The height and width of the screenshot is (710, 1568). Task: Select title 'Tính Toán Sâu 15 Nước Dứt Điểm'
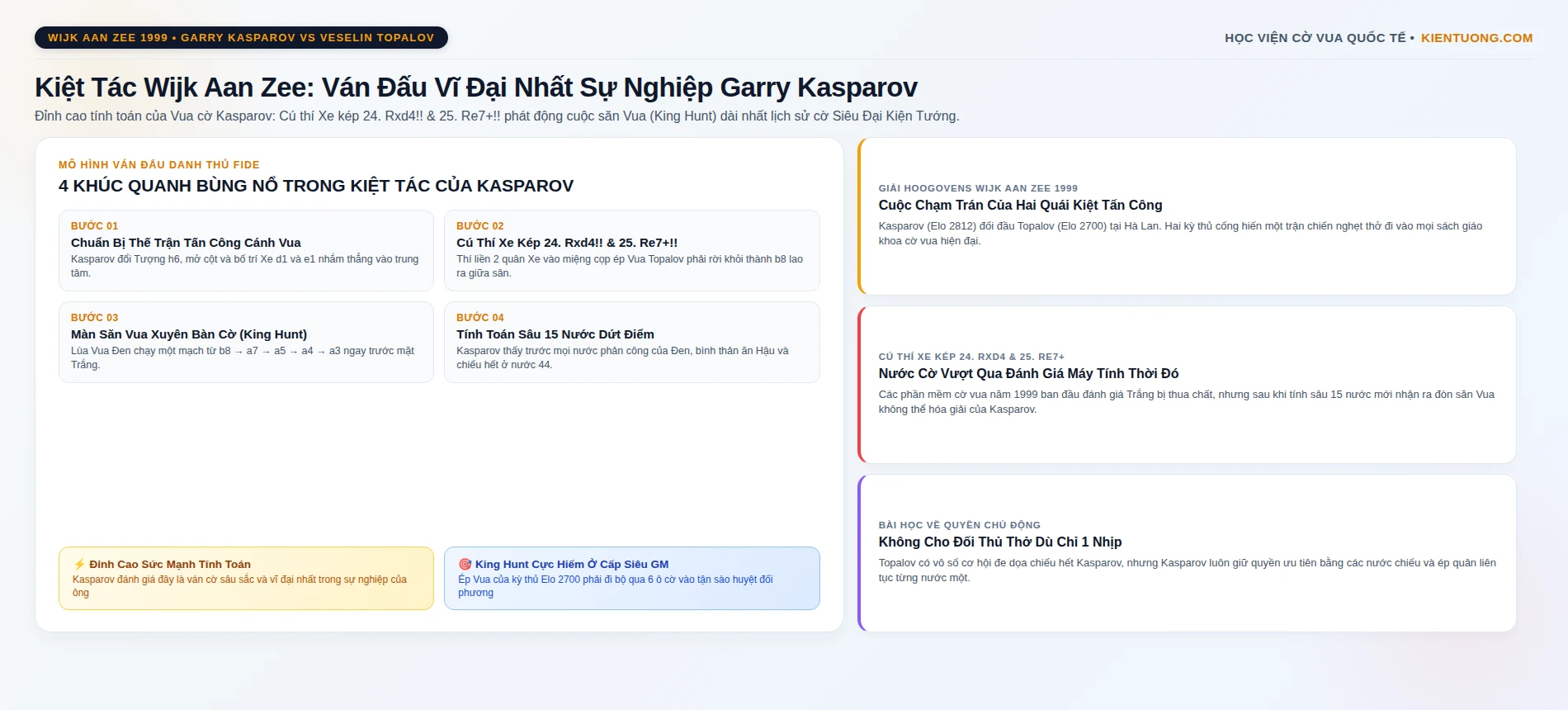click(555, 334)
